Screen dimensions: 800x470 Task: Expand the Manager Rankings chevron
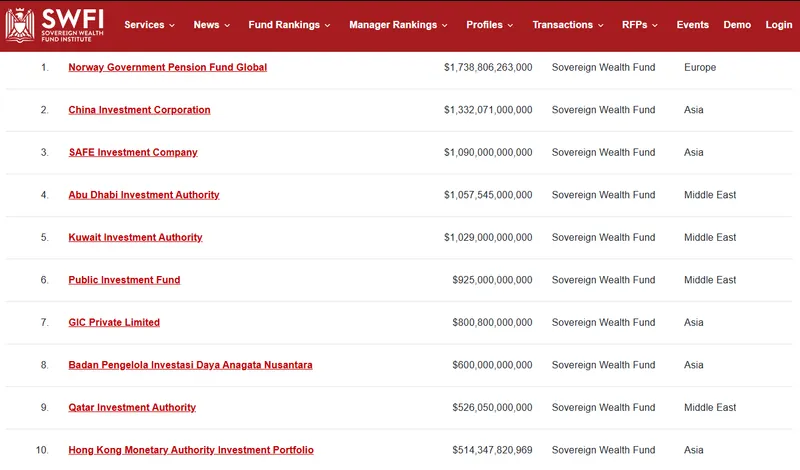445,26
